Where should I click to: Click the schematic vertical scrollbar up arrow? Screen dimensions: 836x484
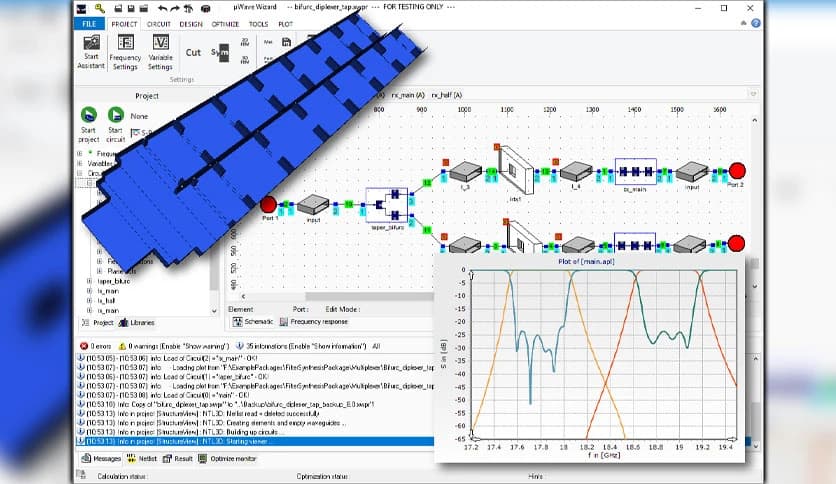[x=754, y=120]
